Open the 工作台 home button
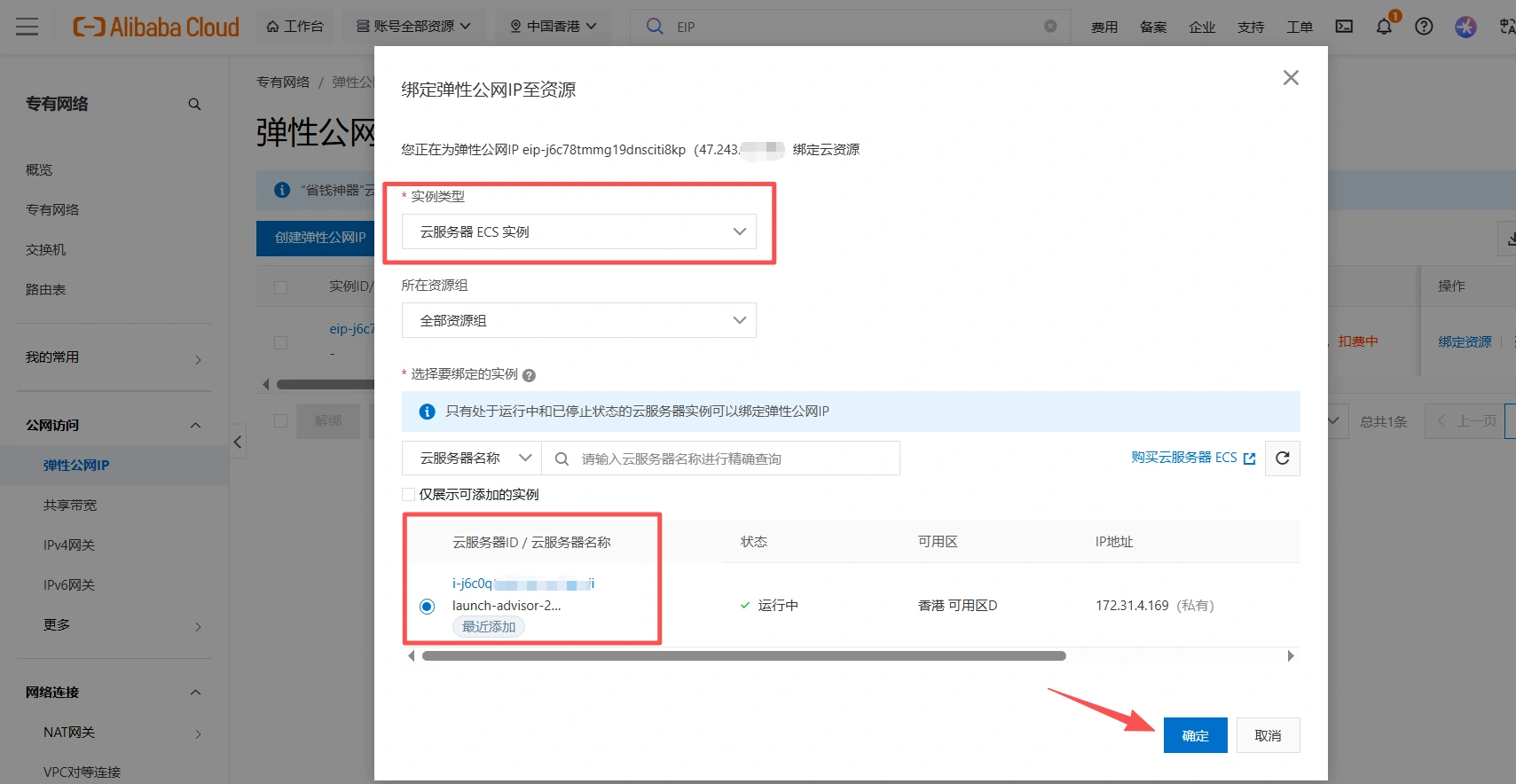Viewport: 1516px width, 784px height. (295, 27)
